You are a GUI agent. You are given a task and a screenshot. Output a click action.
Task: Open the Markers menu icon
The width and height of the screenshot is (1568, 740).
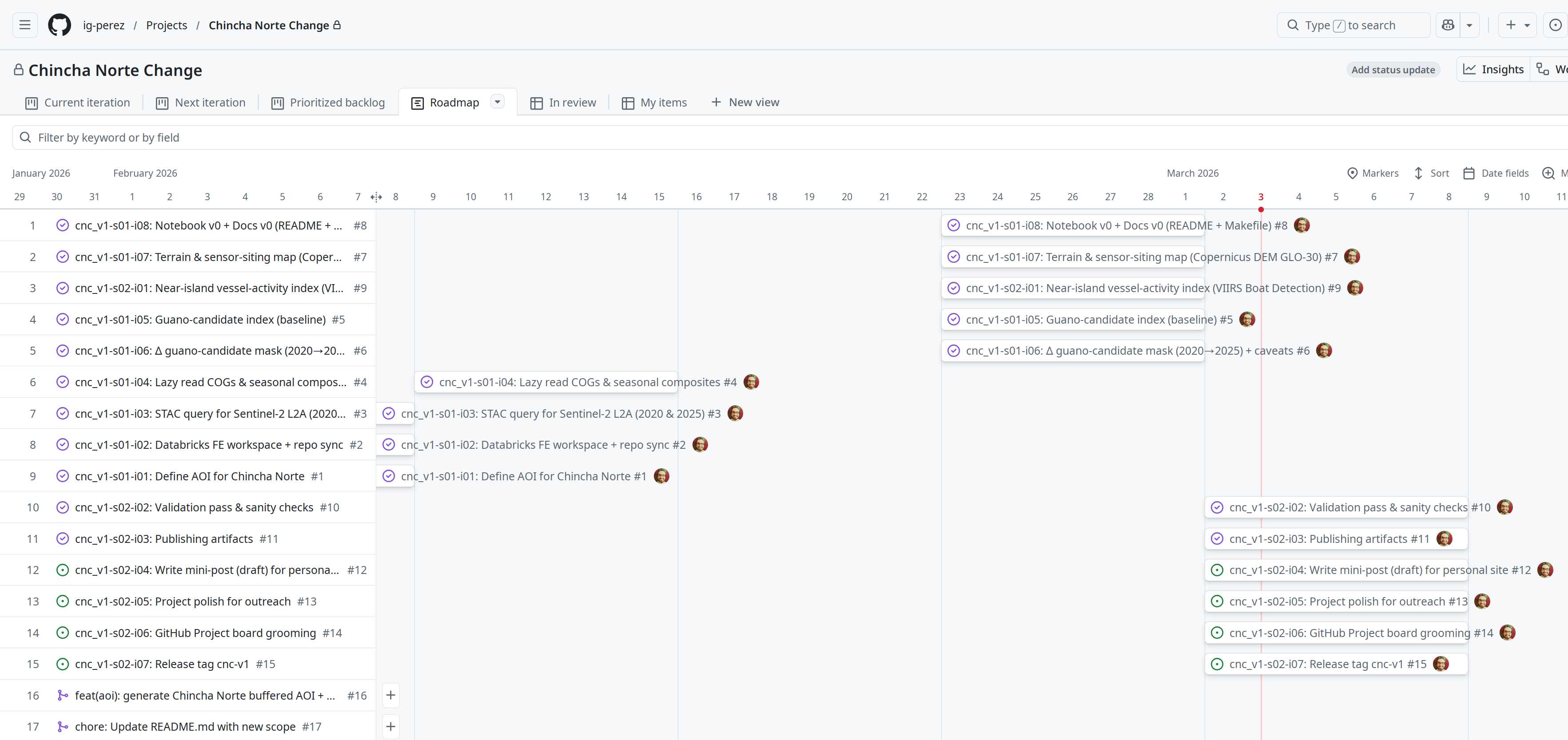click(x=1373, y=174)
